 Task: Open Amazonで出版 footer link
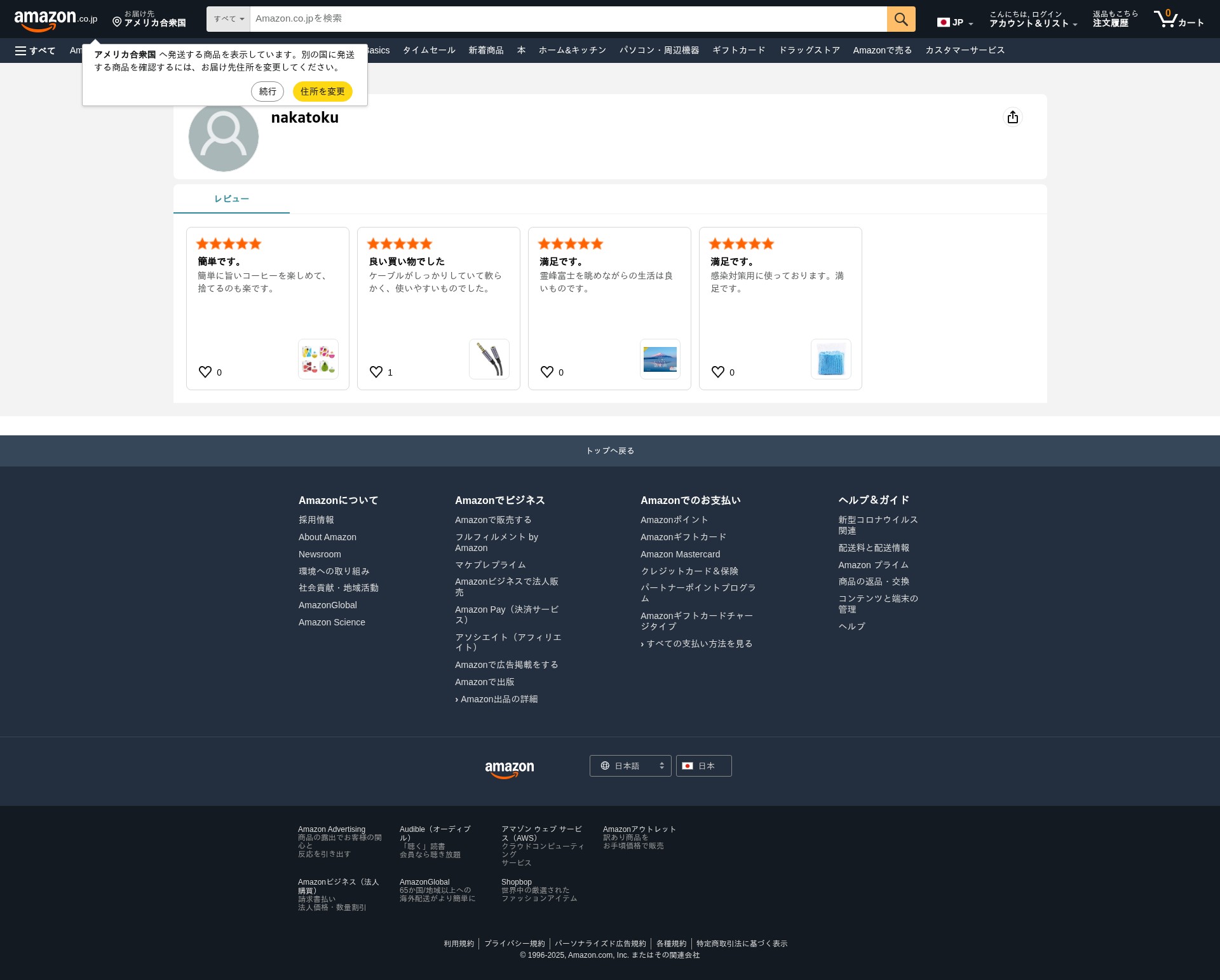(x=485, y=682)
